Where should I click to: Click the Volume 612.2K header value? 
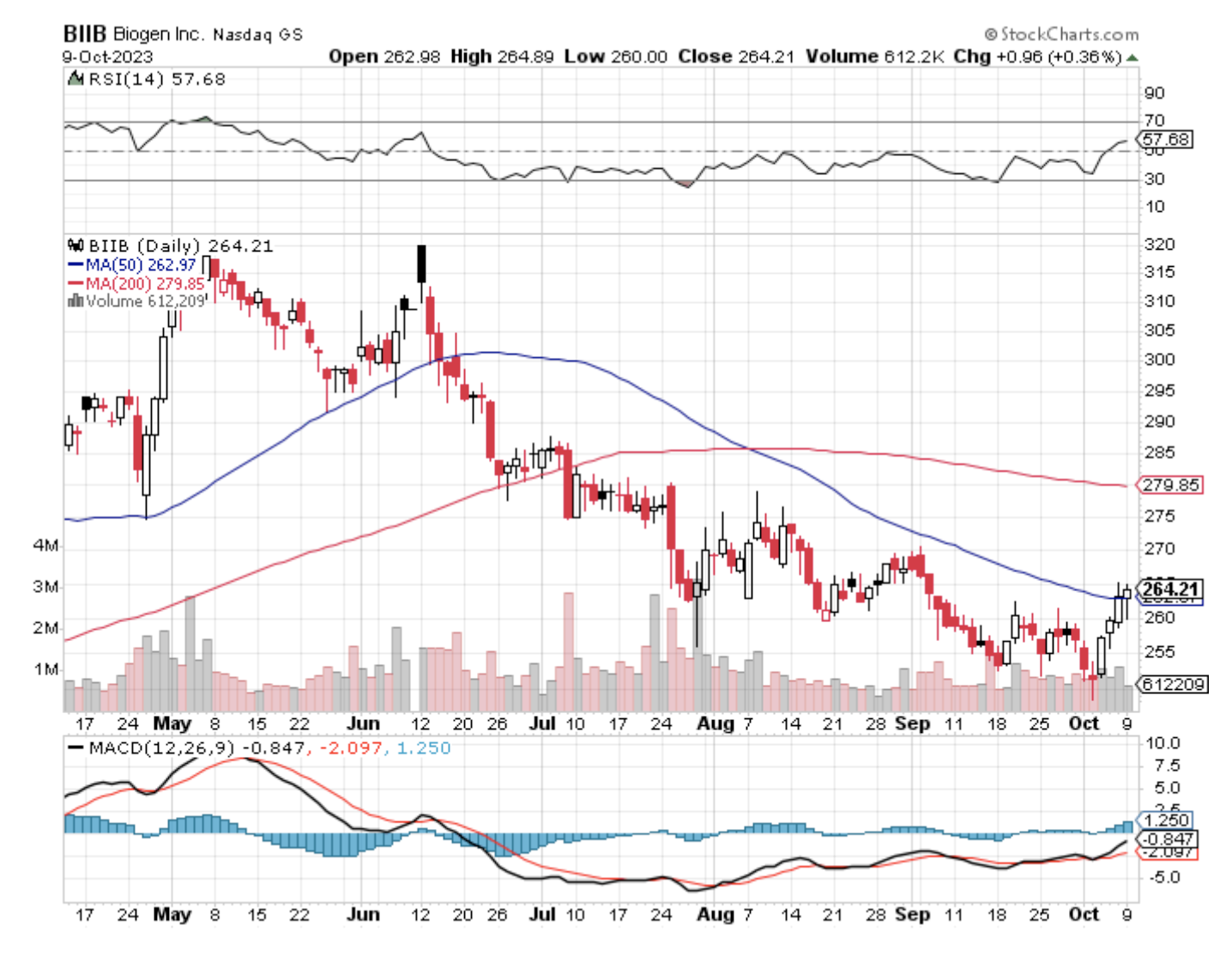875,57
